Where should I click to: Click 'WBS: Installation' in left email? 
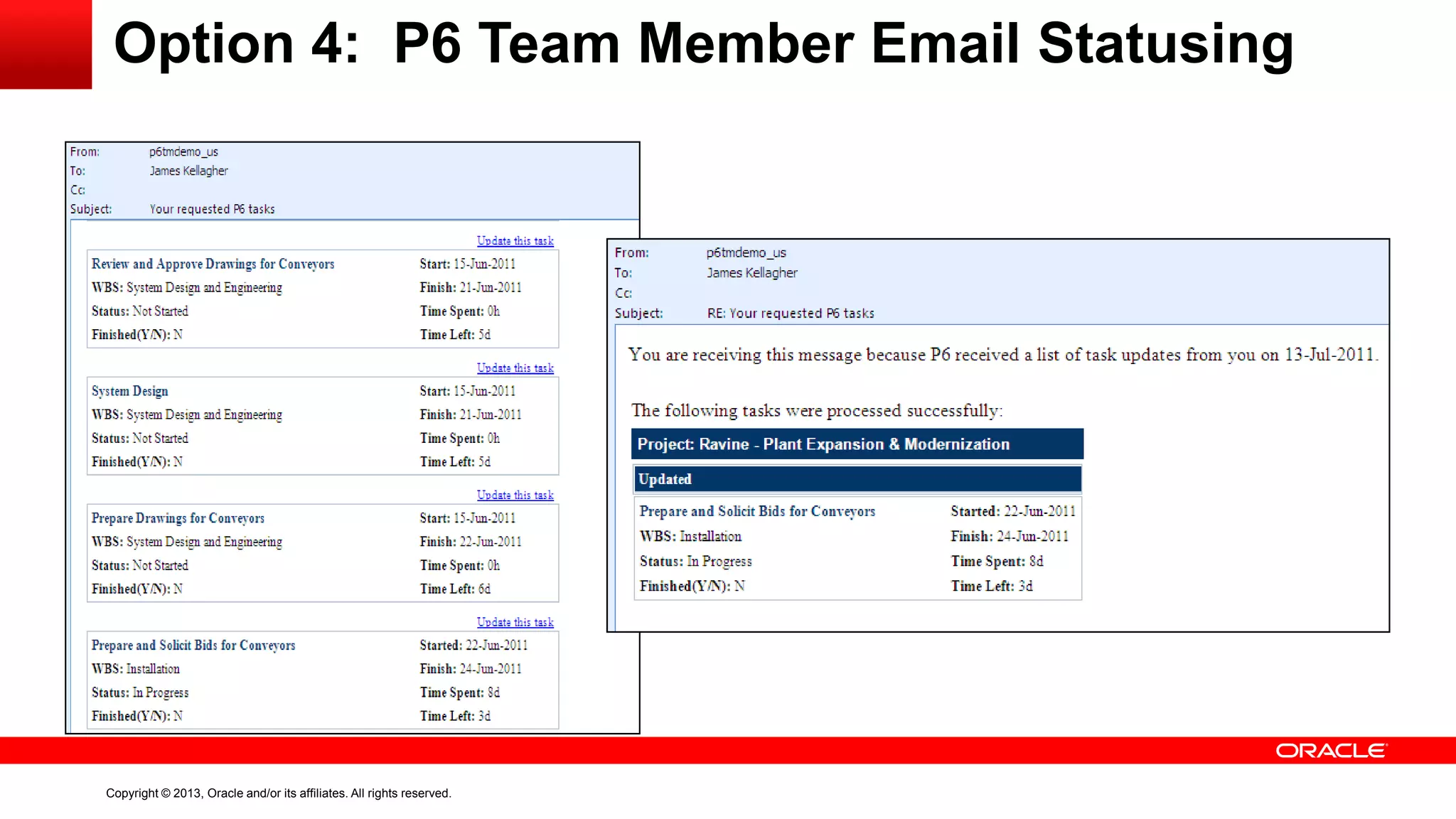coord(135,670)
